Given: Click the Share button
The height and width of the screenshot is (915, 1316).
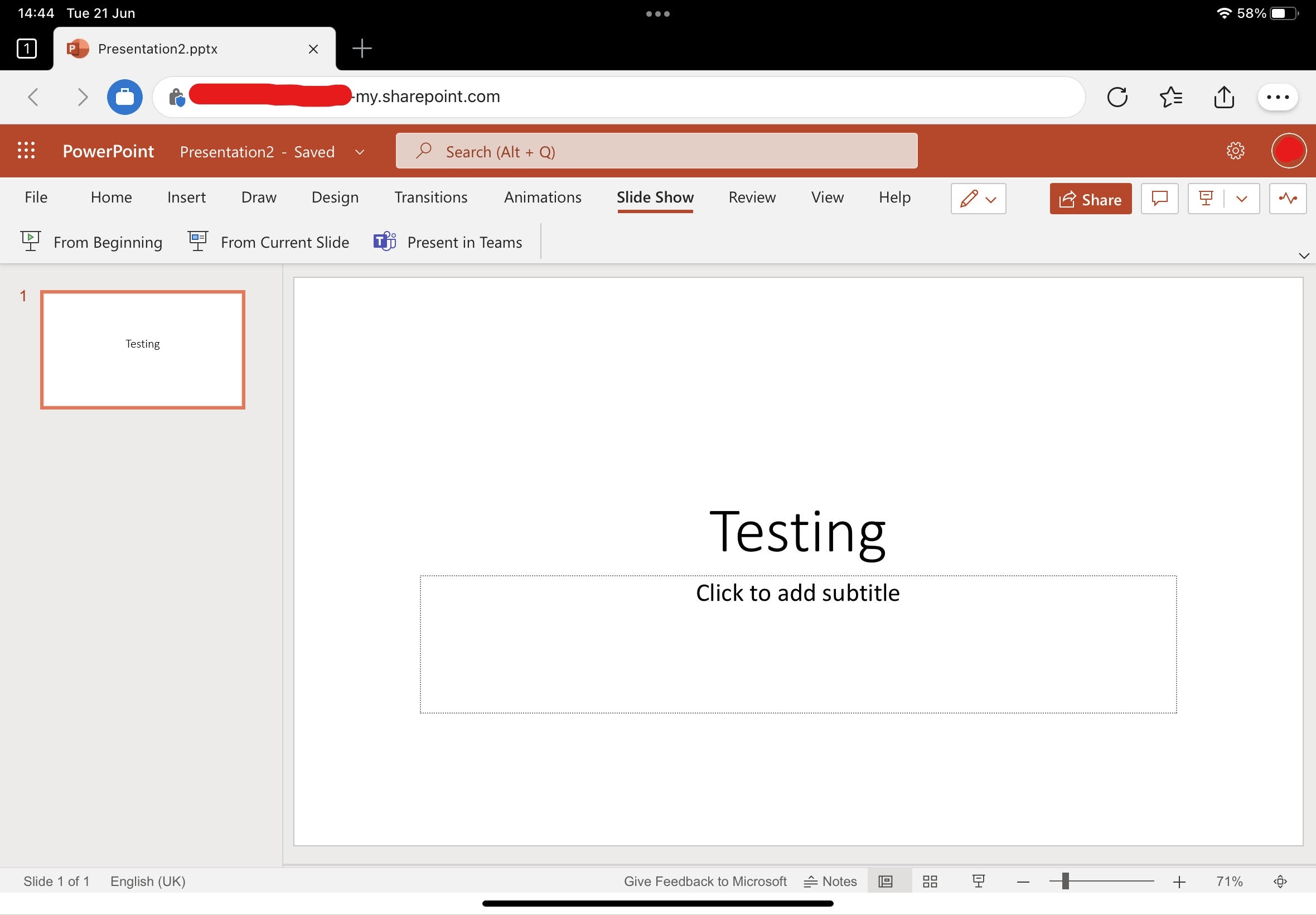Looking at the screenshot, I should click(x=1090, y=199).
